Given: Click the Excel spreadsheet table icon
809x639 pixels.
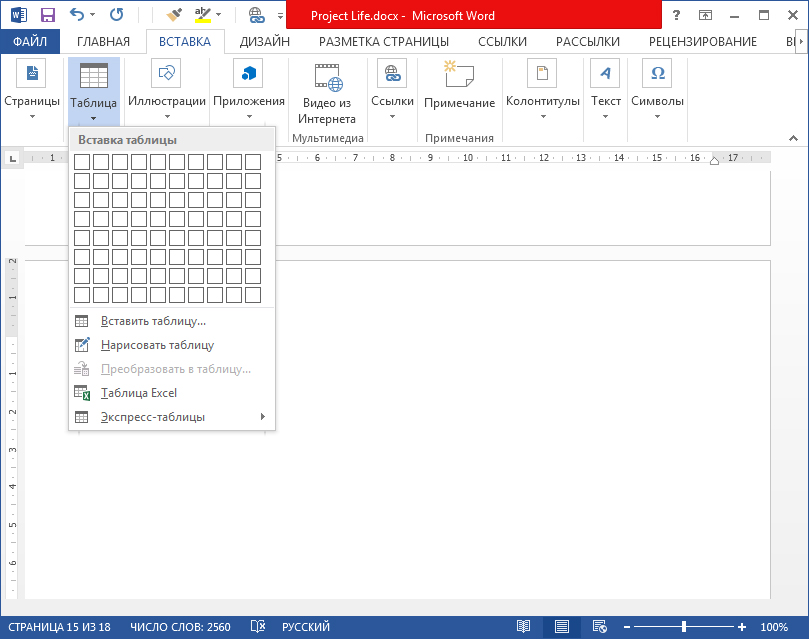Looking at the screenshot, I should [x=82, y=393].
